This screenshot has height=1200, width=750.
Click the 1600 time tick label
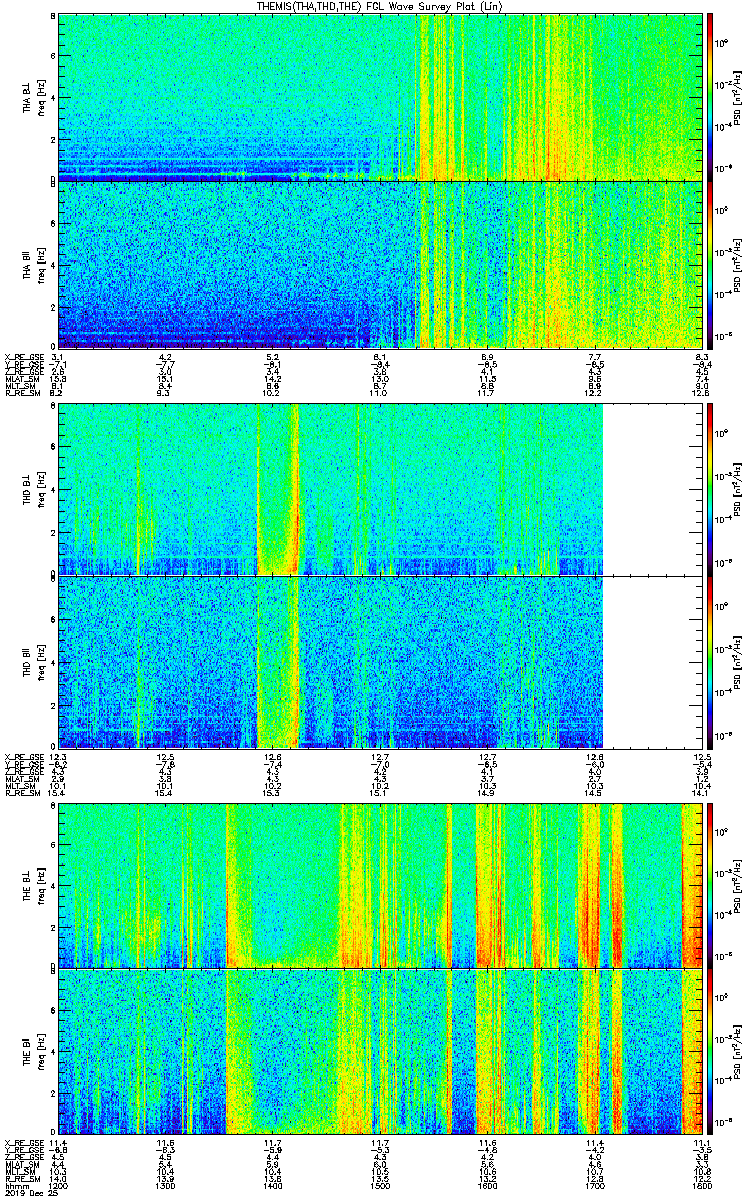488,1186
